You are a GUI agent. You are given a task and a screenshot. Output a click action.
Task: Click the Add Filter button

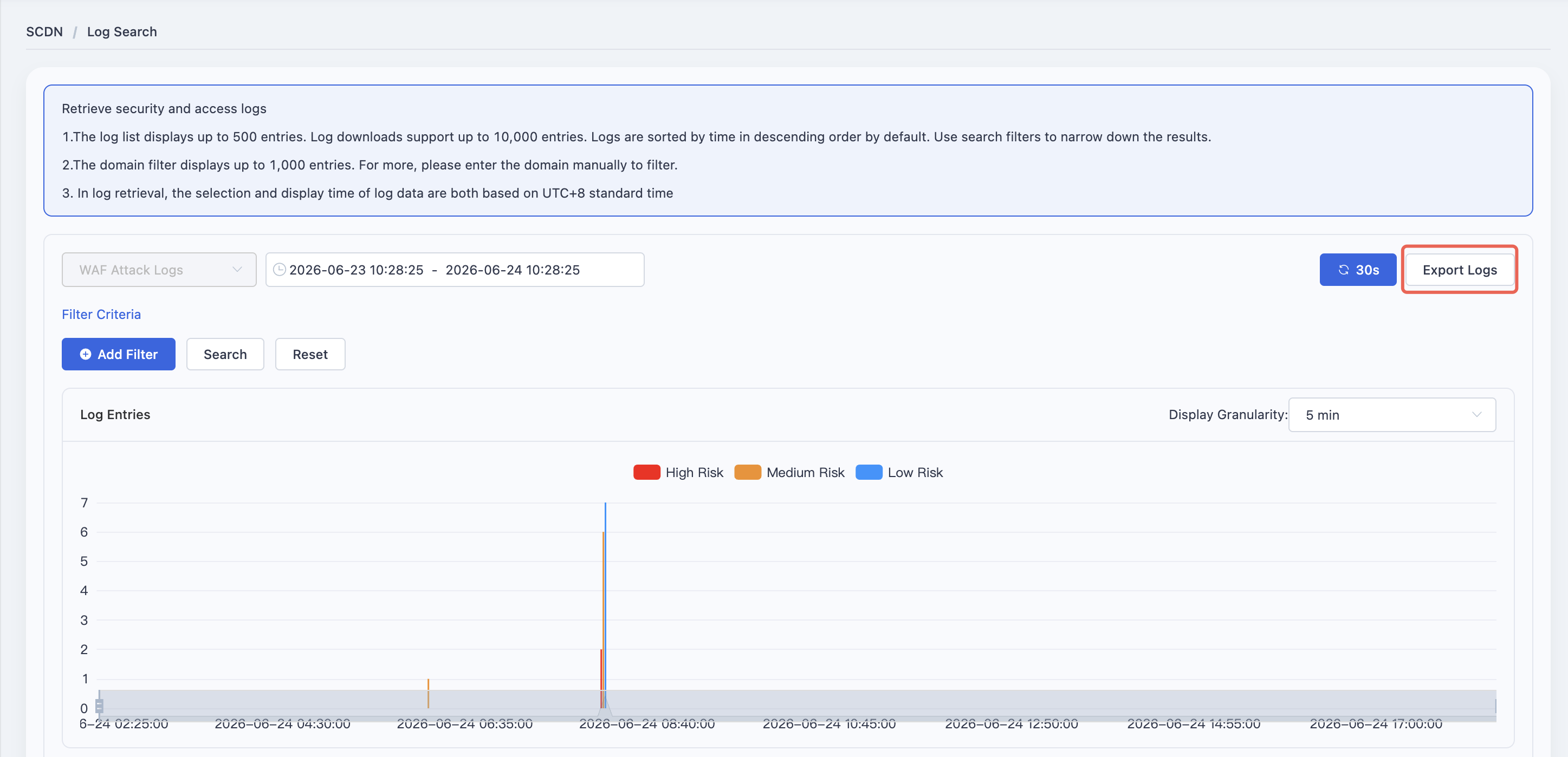pyautogui.click(x=118, y=354)
